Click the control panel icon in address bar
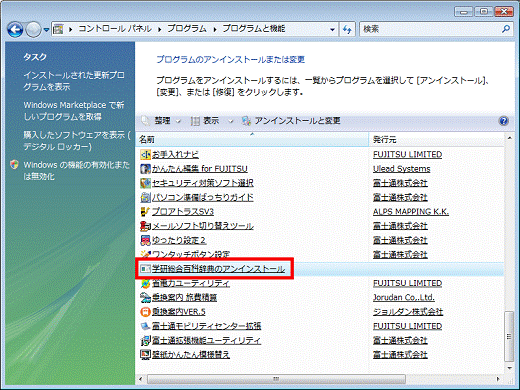Image resolution: width=520 pixels, height=390 pixels. [58, 29]
